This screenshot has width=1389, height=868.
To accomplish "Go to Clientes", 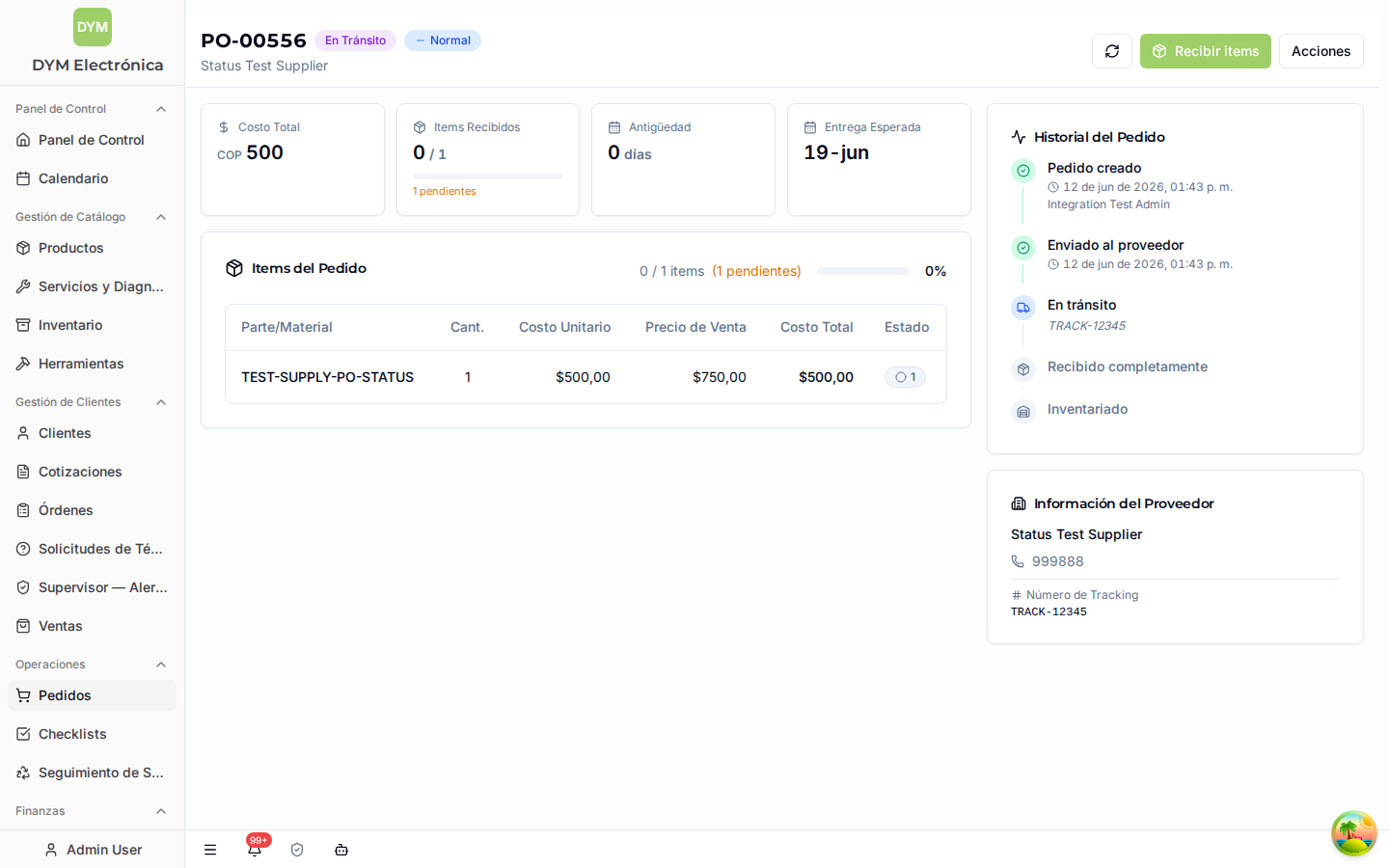I will (x=92, y=433).
